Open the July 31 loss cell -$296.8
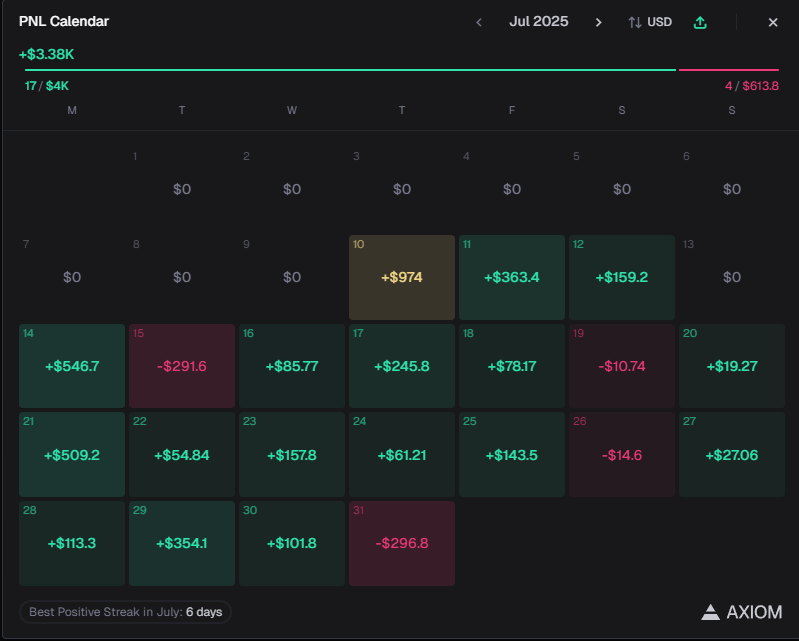The width and height of the screenshot is (799, 641). 402,543
